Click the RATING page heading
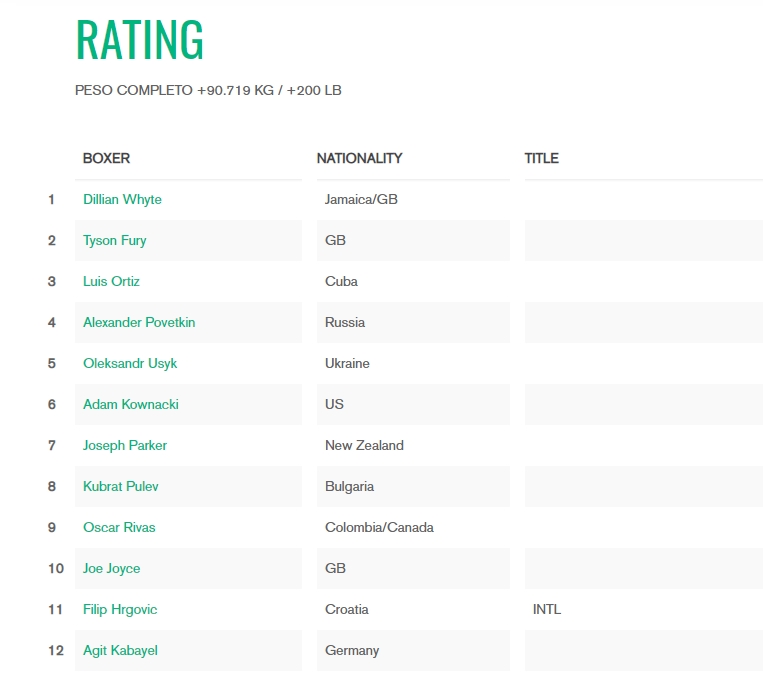Image resolution: width=763 pixels, height=681 pixels. tap(140, 39)
